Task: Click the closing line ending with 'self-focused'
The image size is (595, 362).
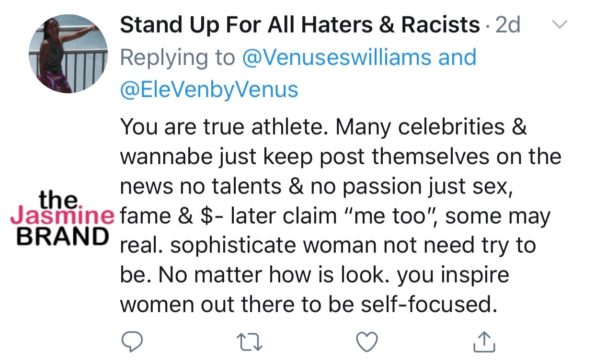Action: 309,304
